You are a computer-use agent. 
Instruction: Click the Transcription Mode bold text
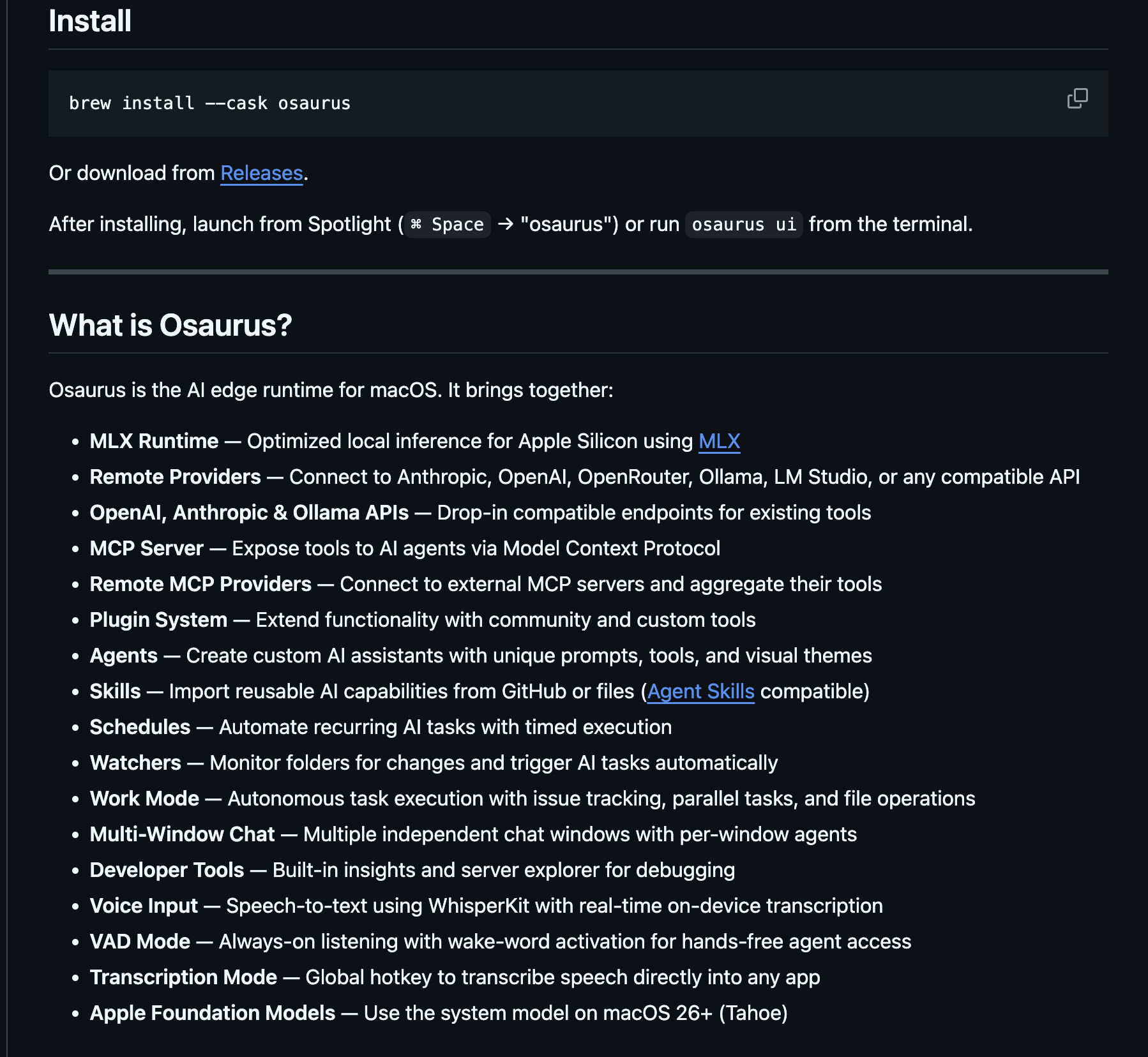(183, 977)
